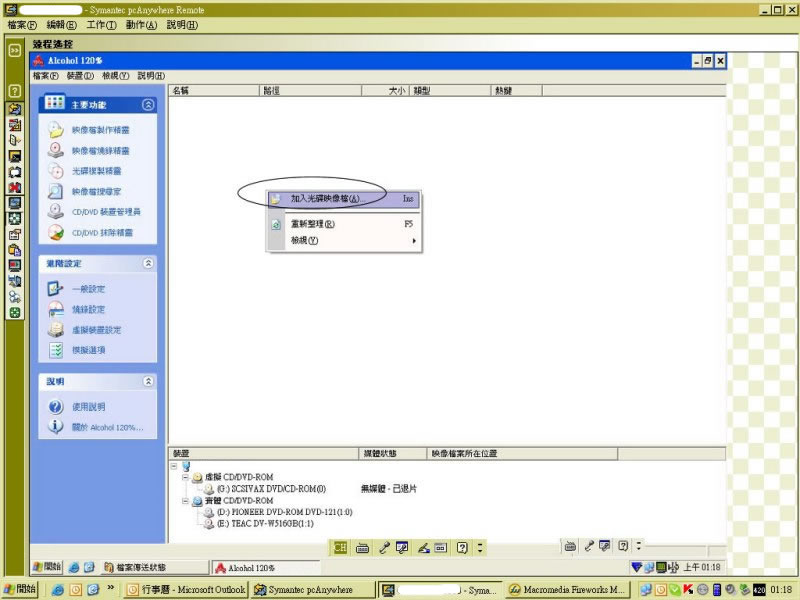This screenshot has width=800, height=600.
Task: Open CD/DVD 裝置管理員 via its icon
Action: pos(56,212)
